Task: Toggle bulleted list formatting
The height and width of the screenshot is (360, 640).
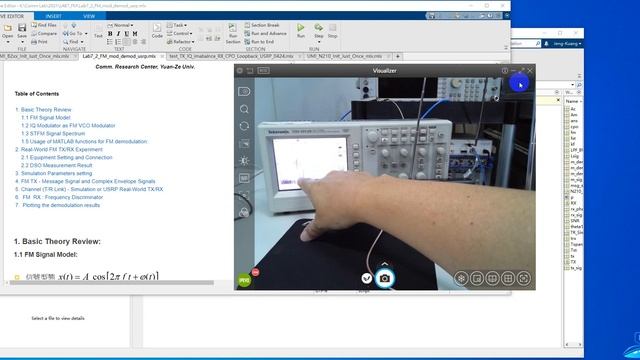Action: click(x=110, y=42)
